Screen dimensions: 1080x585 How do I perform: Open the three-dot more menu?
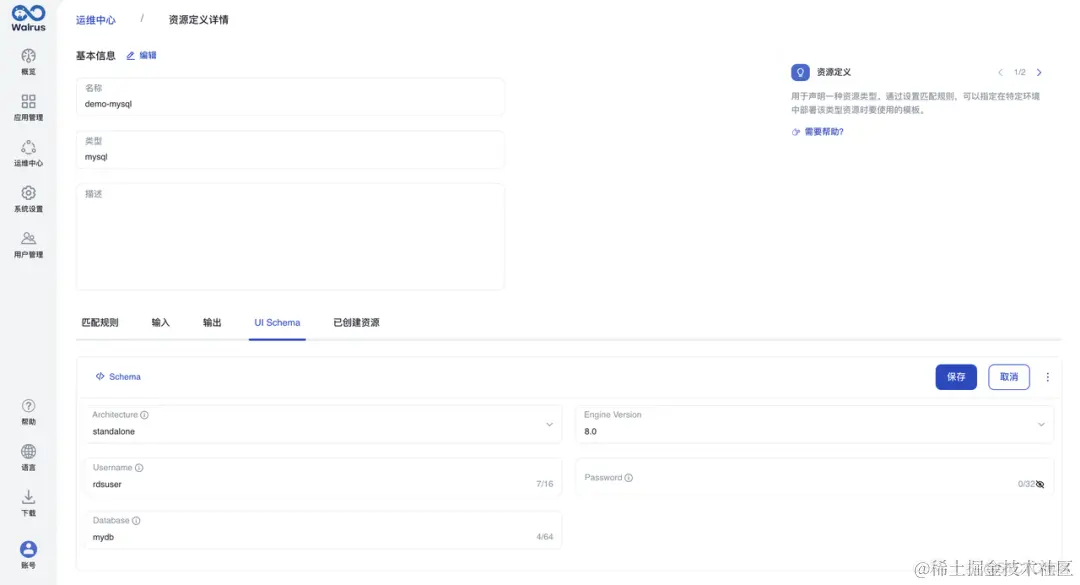1048,377
